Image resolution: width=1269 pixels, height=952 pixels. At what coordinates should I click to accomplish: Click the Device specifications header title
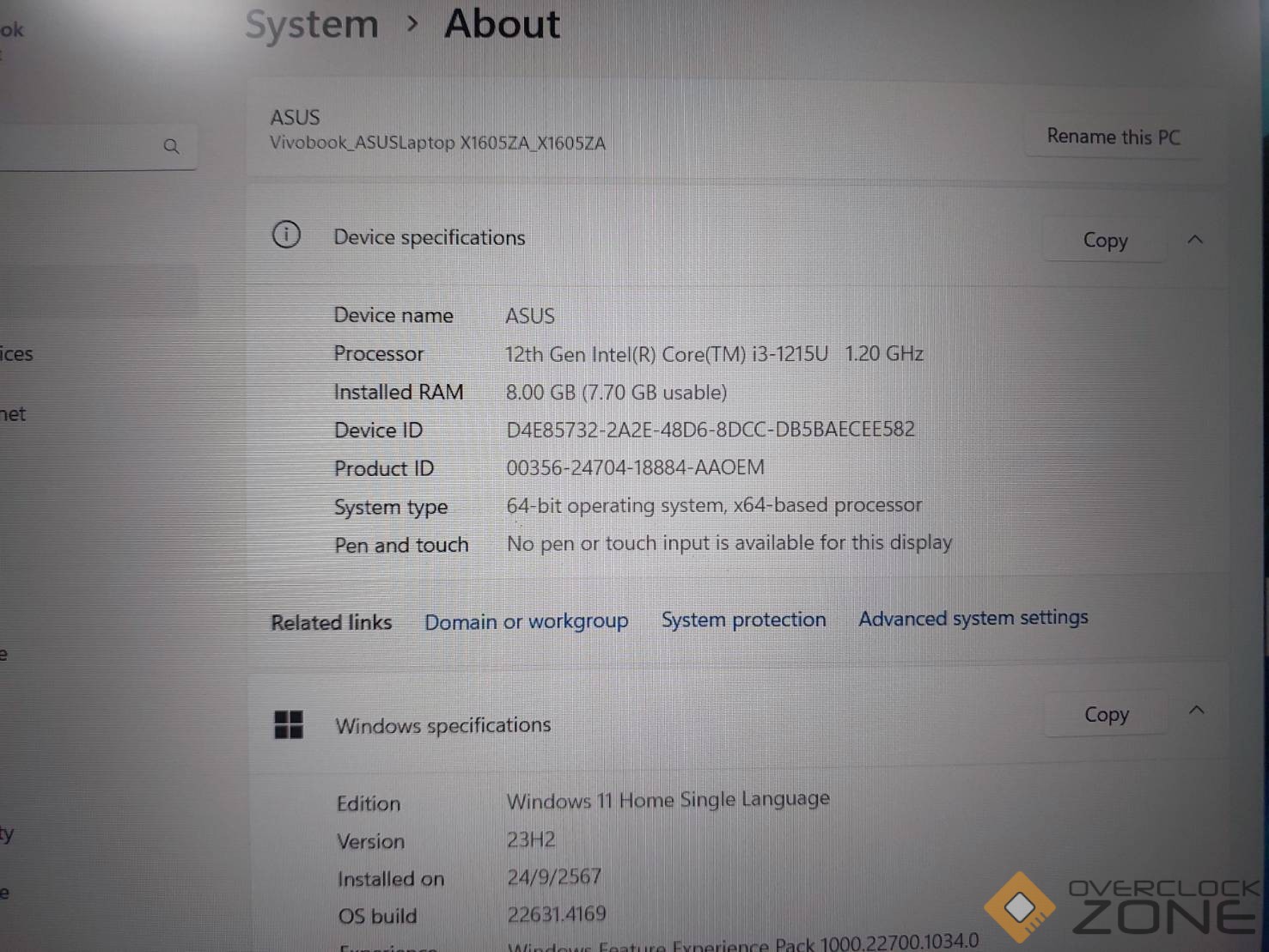pyautogui.click(x=429, y=238)
